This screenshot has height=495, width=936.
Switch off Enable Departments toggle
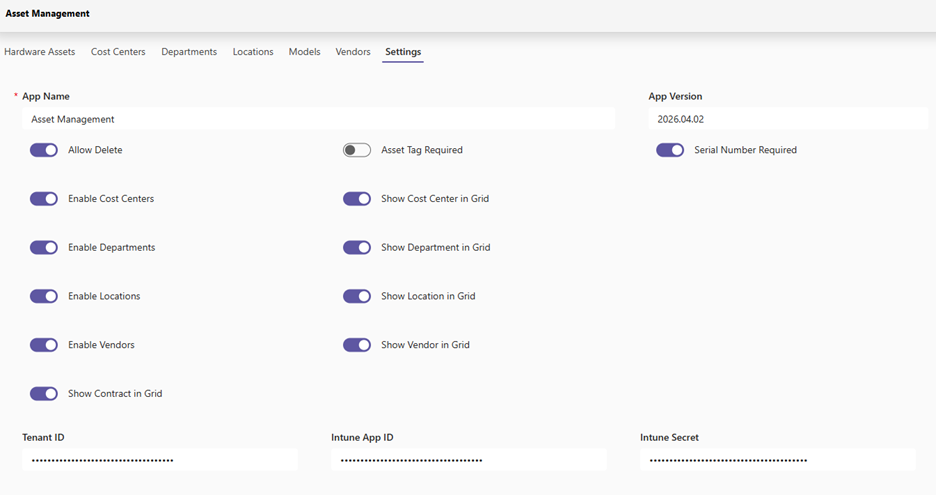(44, 247)
